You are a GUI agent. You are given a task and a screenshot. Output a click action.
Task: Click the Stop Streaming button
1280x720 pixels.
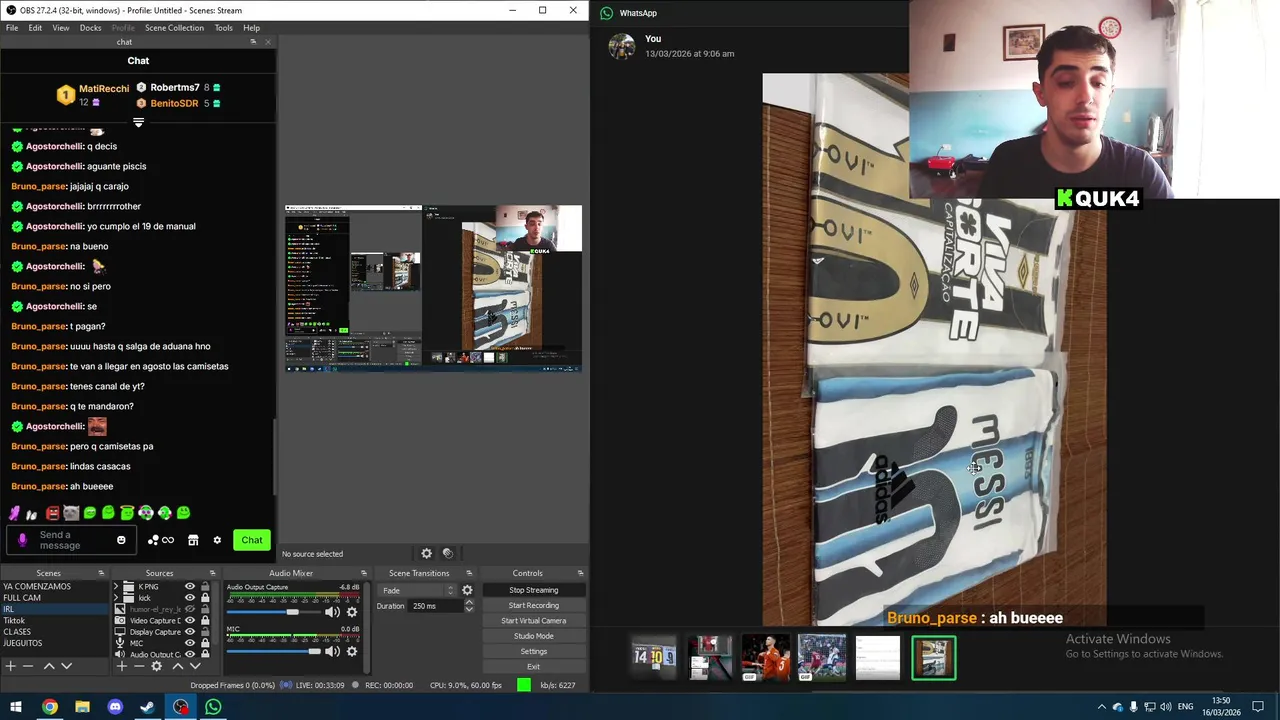point(533,590)
